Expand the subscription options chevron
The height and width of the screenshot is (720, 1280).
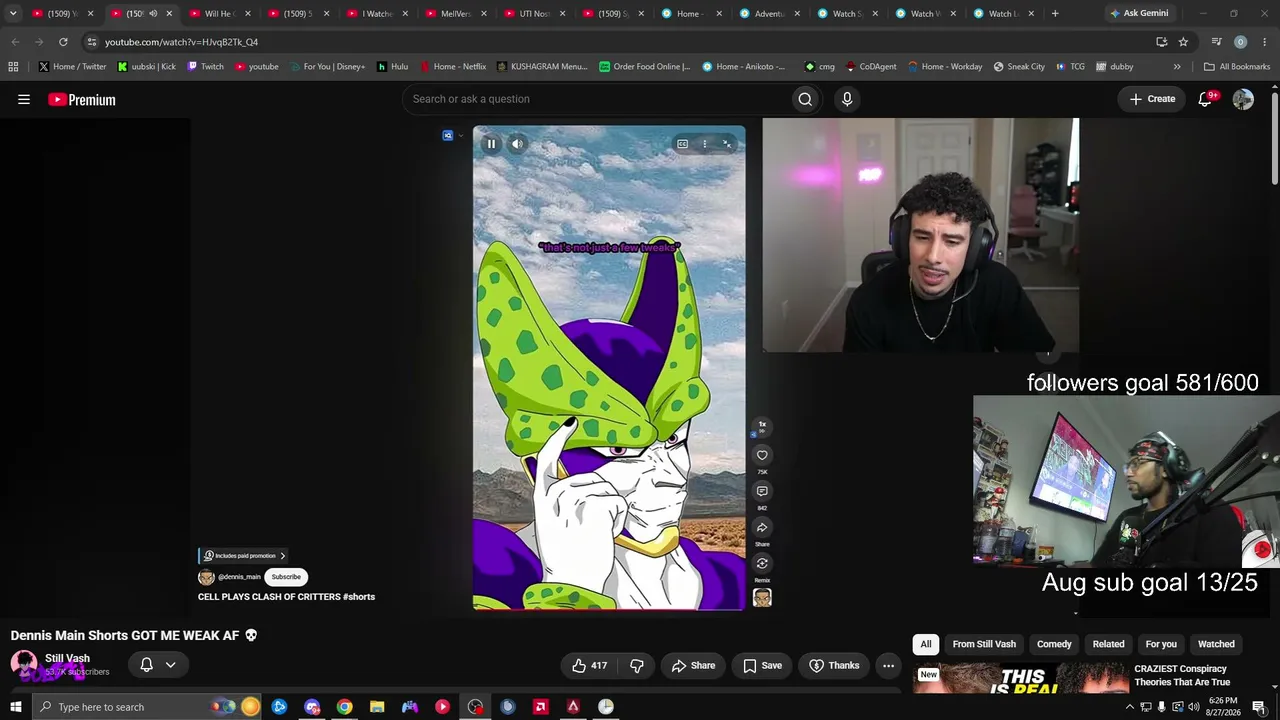pos(171,665)
